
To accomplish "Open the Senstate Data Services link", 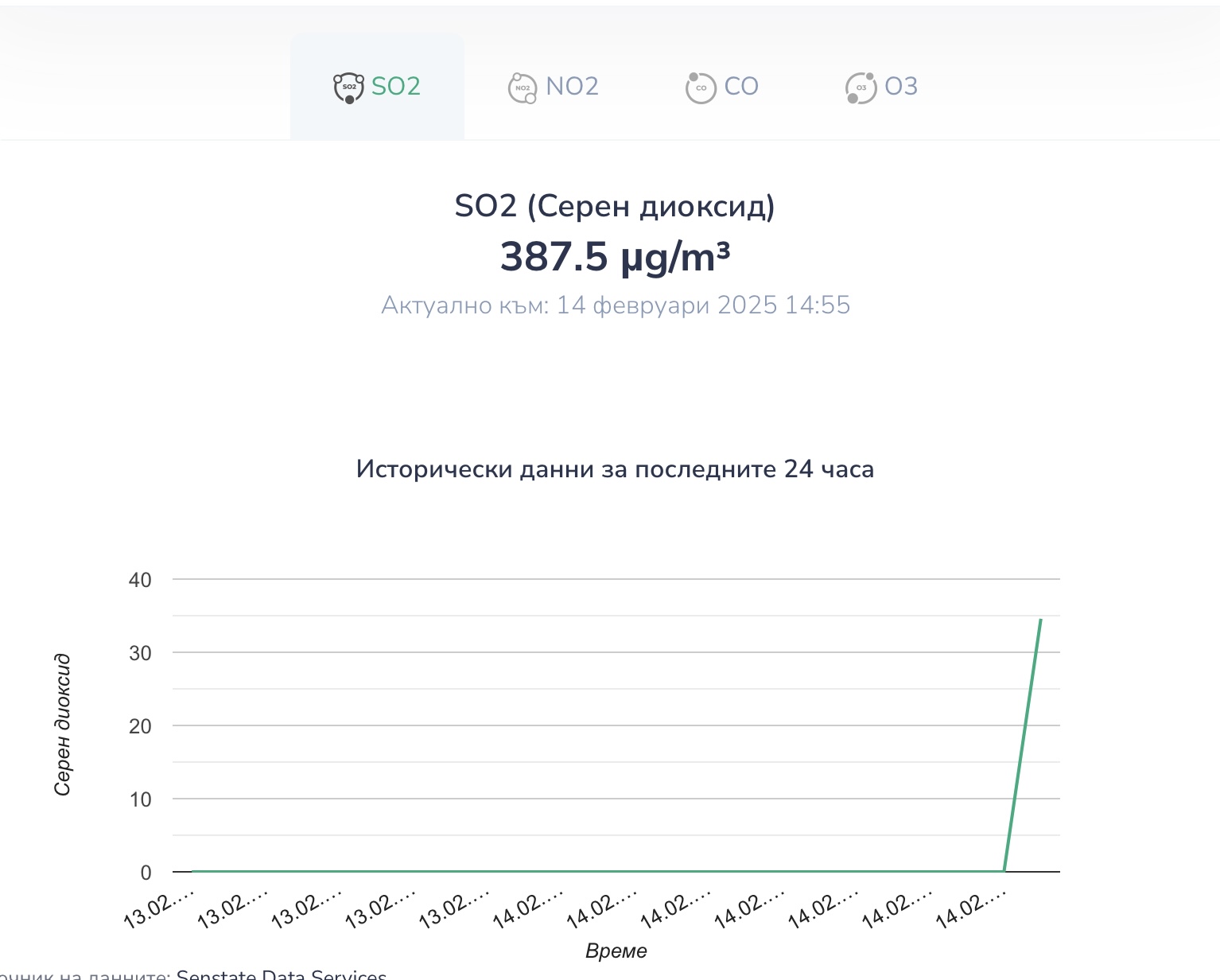I will pyautogui.click(x=281, y=974).
